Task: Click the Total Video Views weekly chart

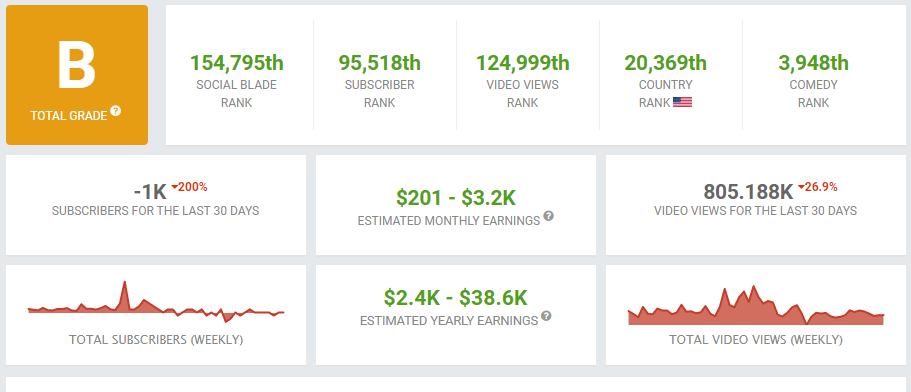Action: tap(756, 305)
